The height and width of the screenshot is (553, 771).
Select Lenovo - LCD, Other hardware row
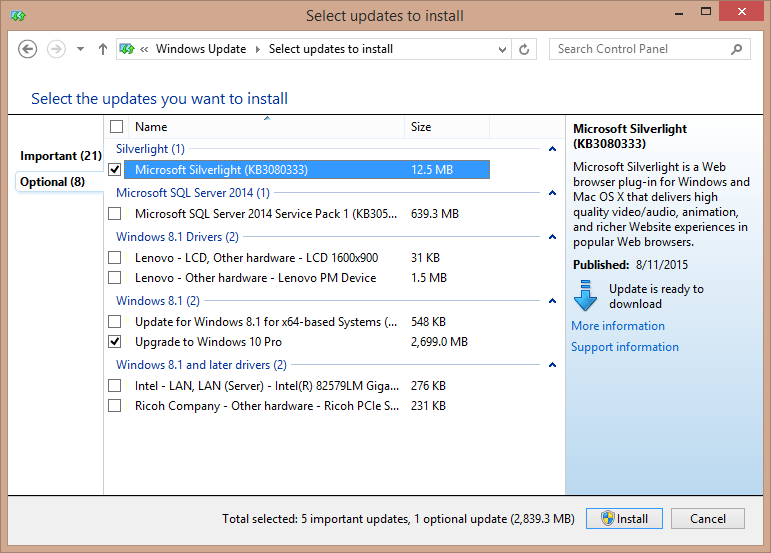307,258
